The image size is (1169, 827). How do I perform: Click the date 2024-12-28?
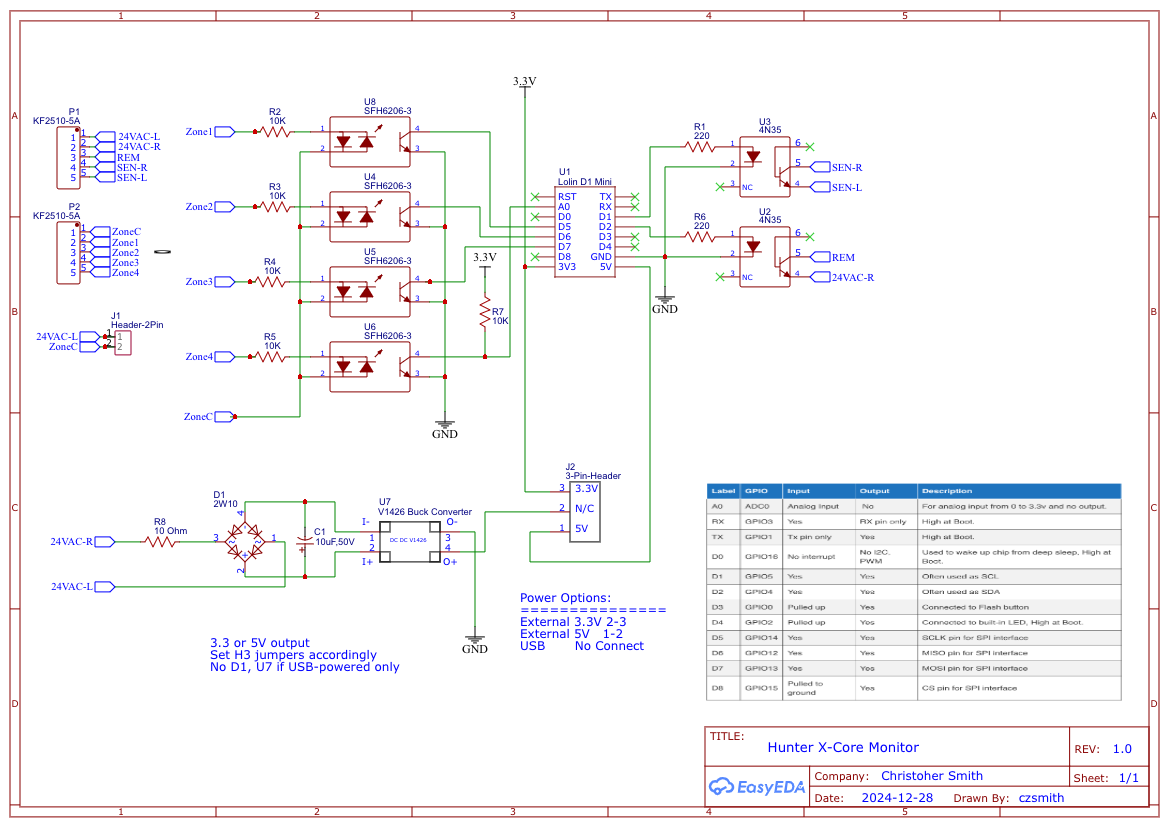tap(897, 797)
